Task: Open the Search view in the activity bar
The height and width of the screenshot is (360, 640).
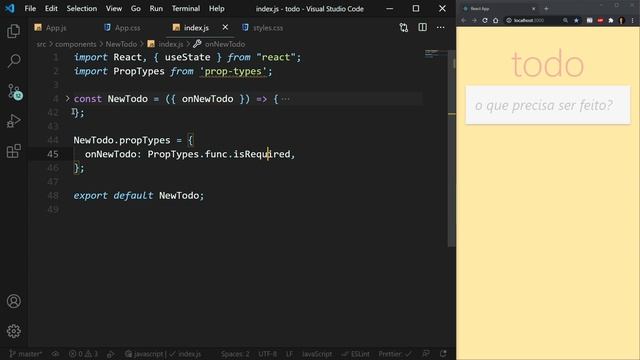Action: pos(13,61)
